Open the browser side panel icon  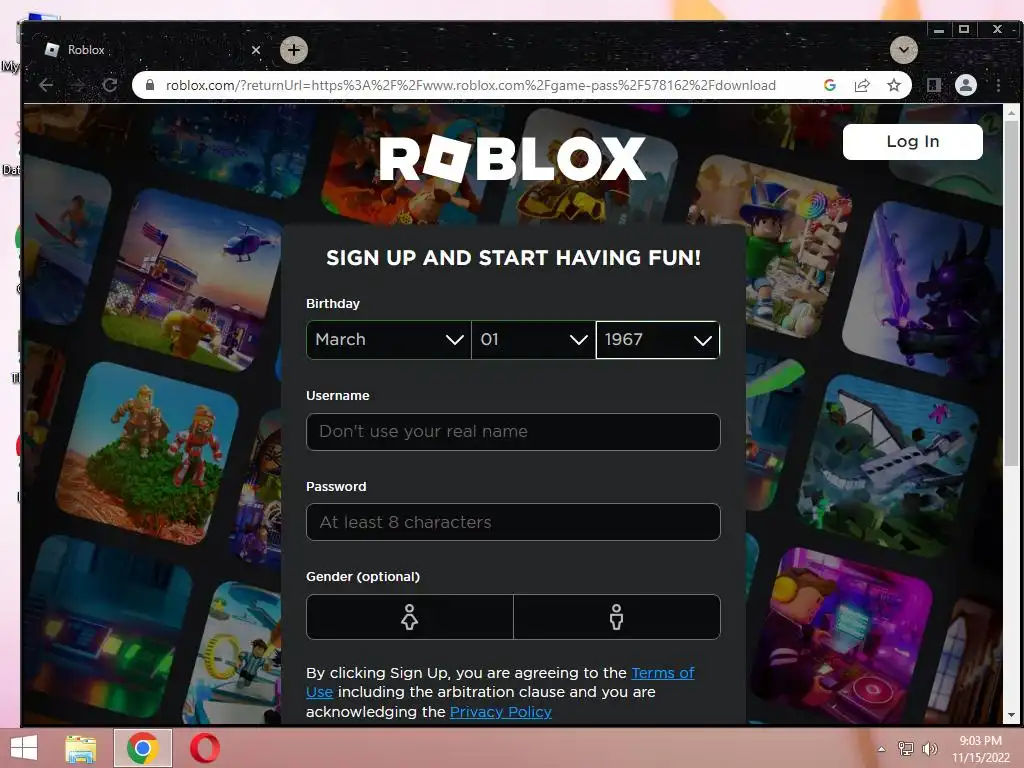934,85
